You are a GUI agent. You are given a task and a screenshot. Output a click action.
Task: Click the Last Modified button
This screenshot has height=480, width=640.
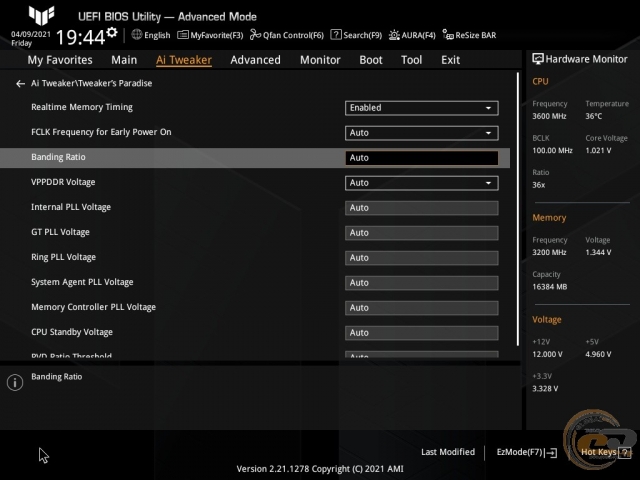448,452
